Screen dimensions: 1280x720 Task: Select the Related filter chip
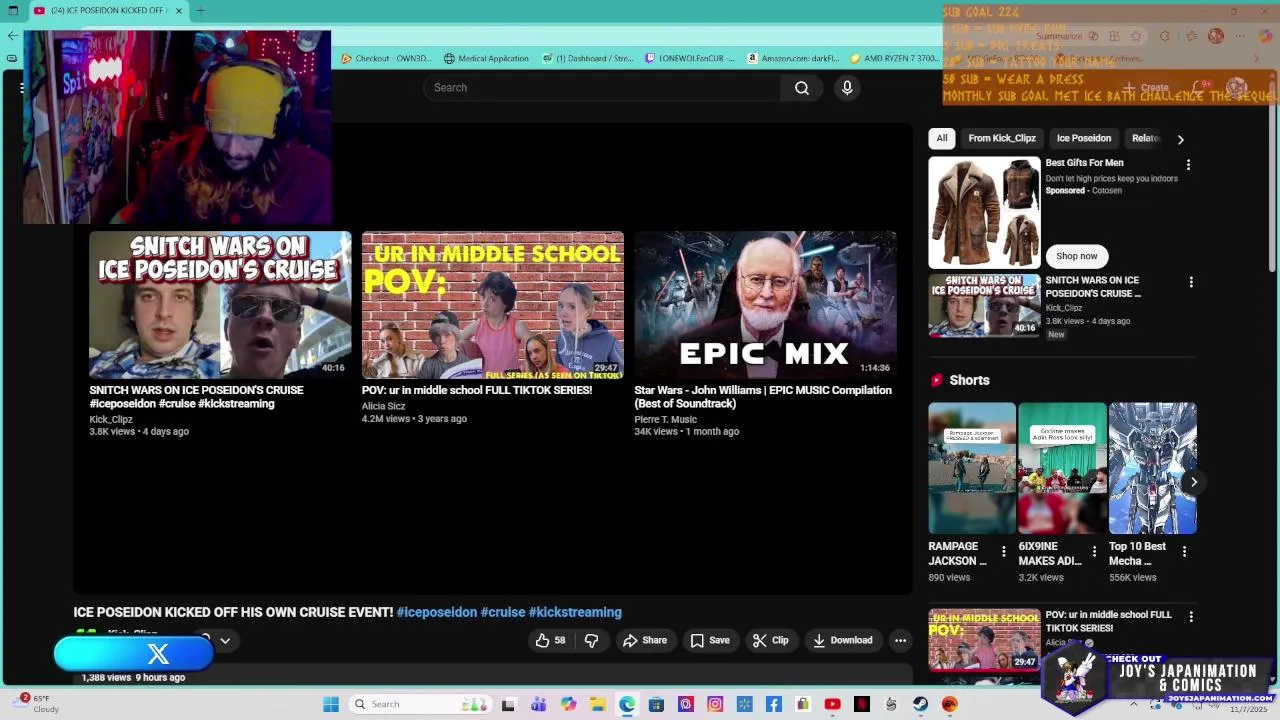1146,138
